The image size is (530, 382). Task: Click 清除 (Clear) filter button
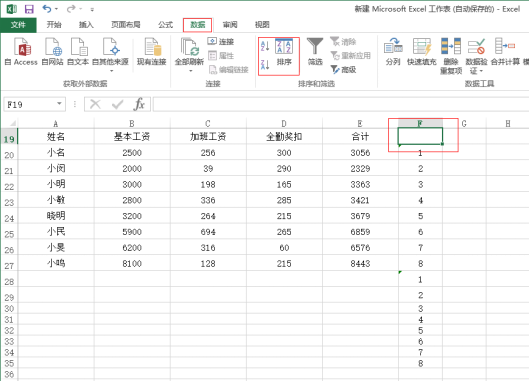click(x=343, y=42)
